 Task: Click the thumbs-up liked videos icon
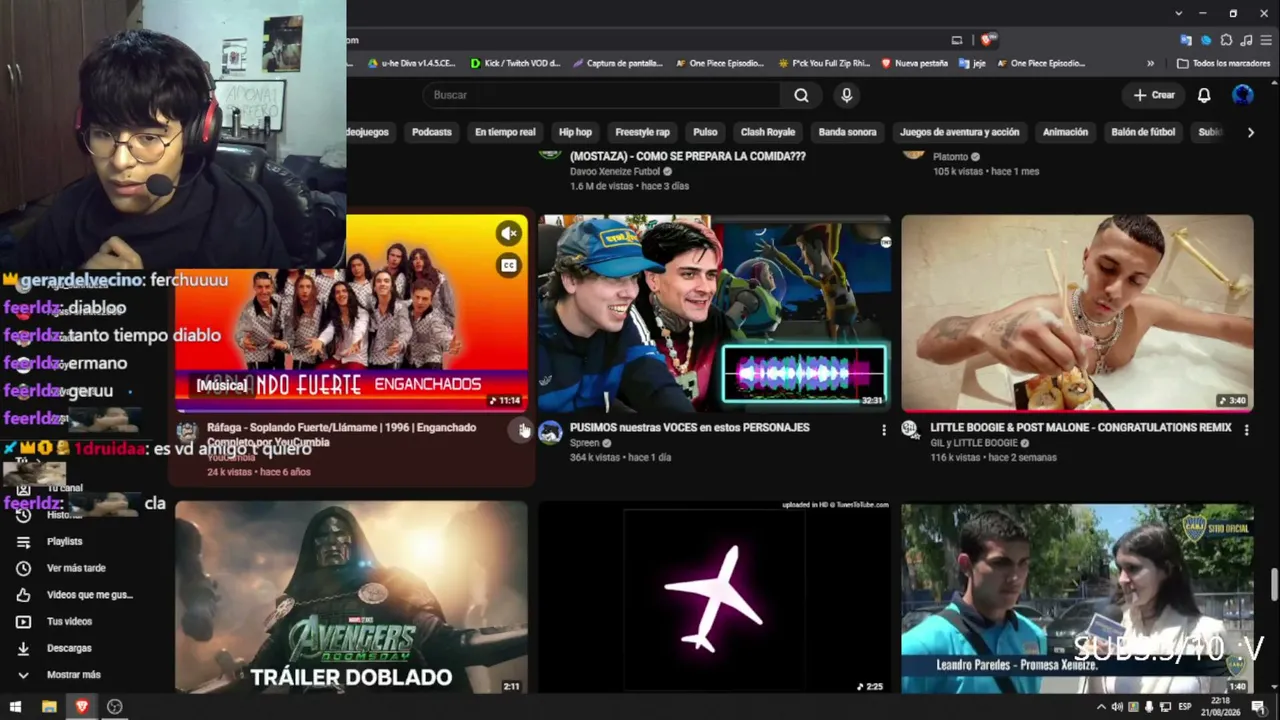click(24, 595)
